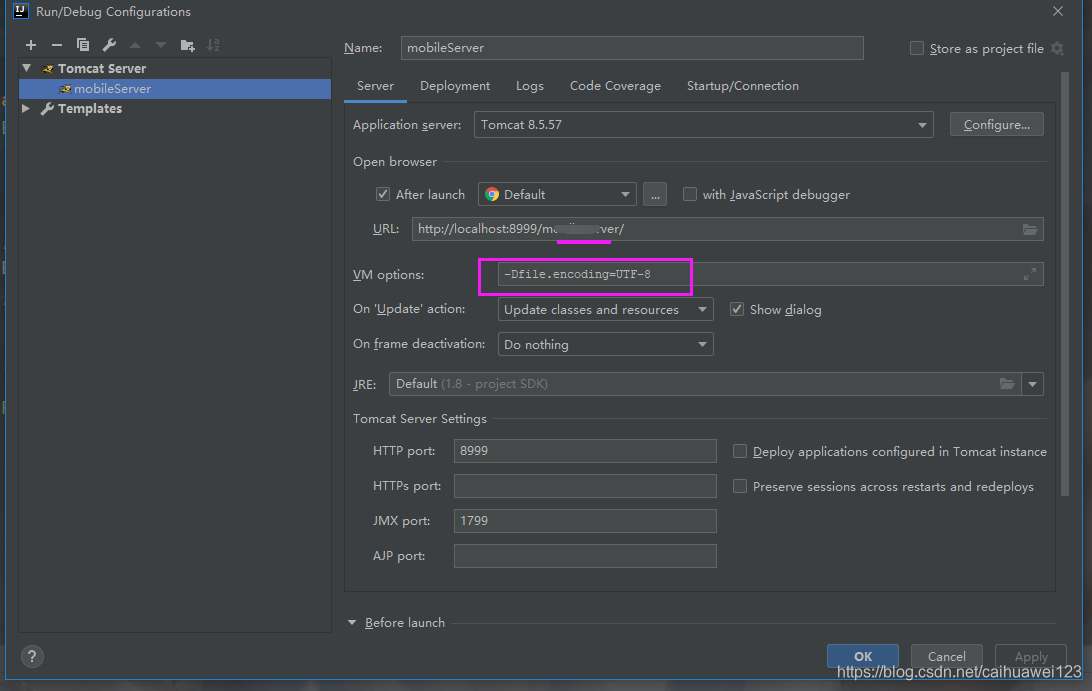Image resolution: width=1092 pixels, height=691 pixels.
Task: Open the Application server dropdown
Action: click(x=703, y=125)
